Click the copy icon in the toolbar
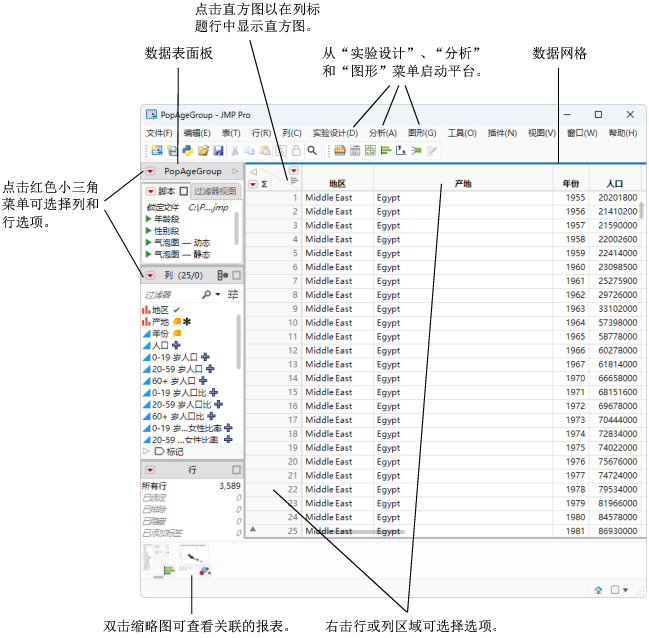Image resolution: width=649 pixels, height=638 pixels. (x=250, y=150)
